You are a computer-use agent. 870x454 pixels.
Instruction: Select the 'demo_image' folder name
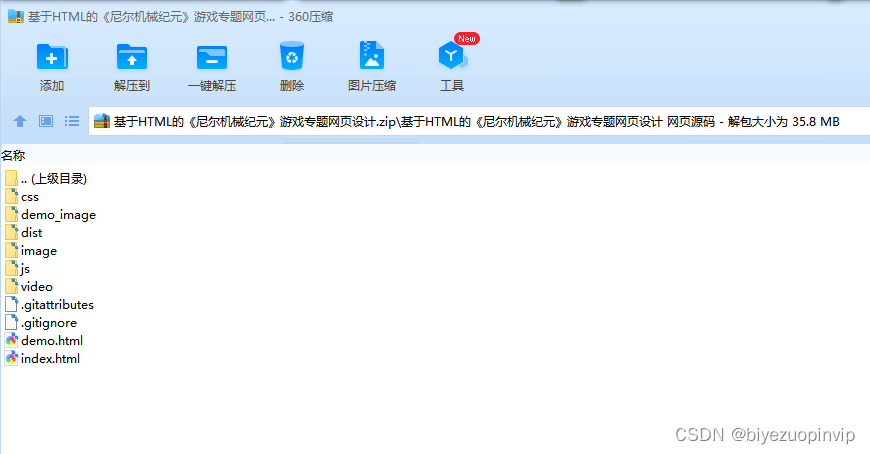58,215
